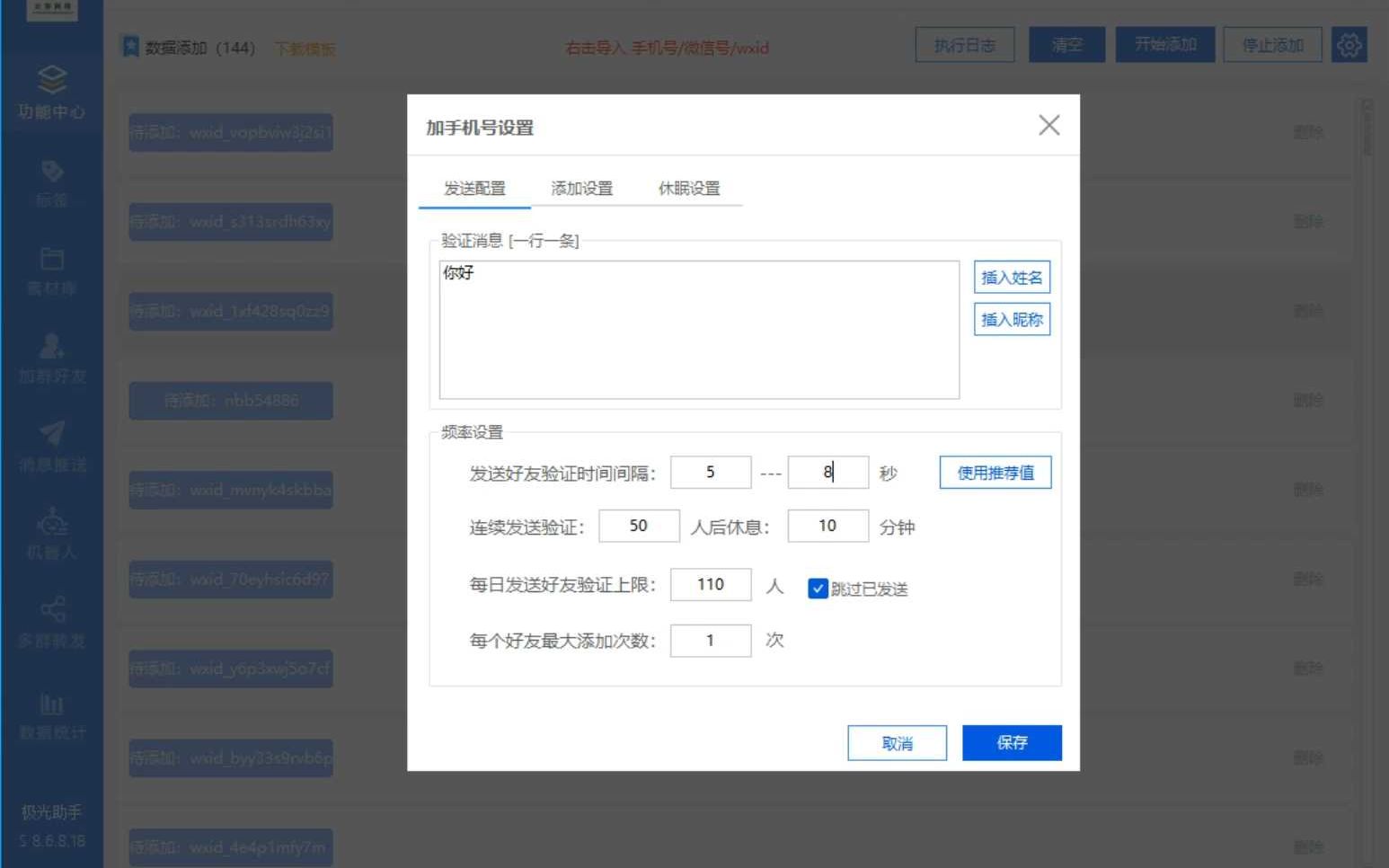1389x868 pixels.
Task: Click the interval minimum field showing 5
Action: point(711,473)
